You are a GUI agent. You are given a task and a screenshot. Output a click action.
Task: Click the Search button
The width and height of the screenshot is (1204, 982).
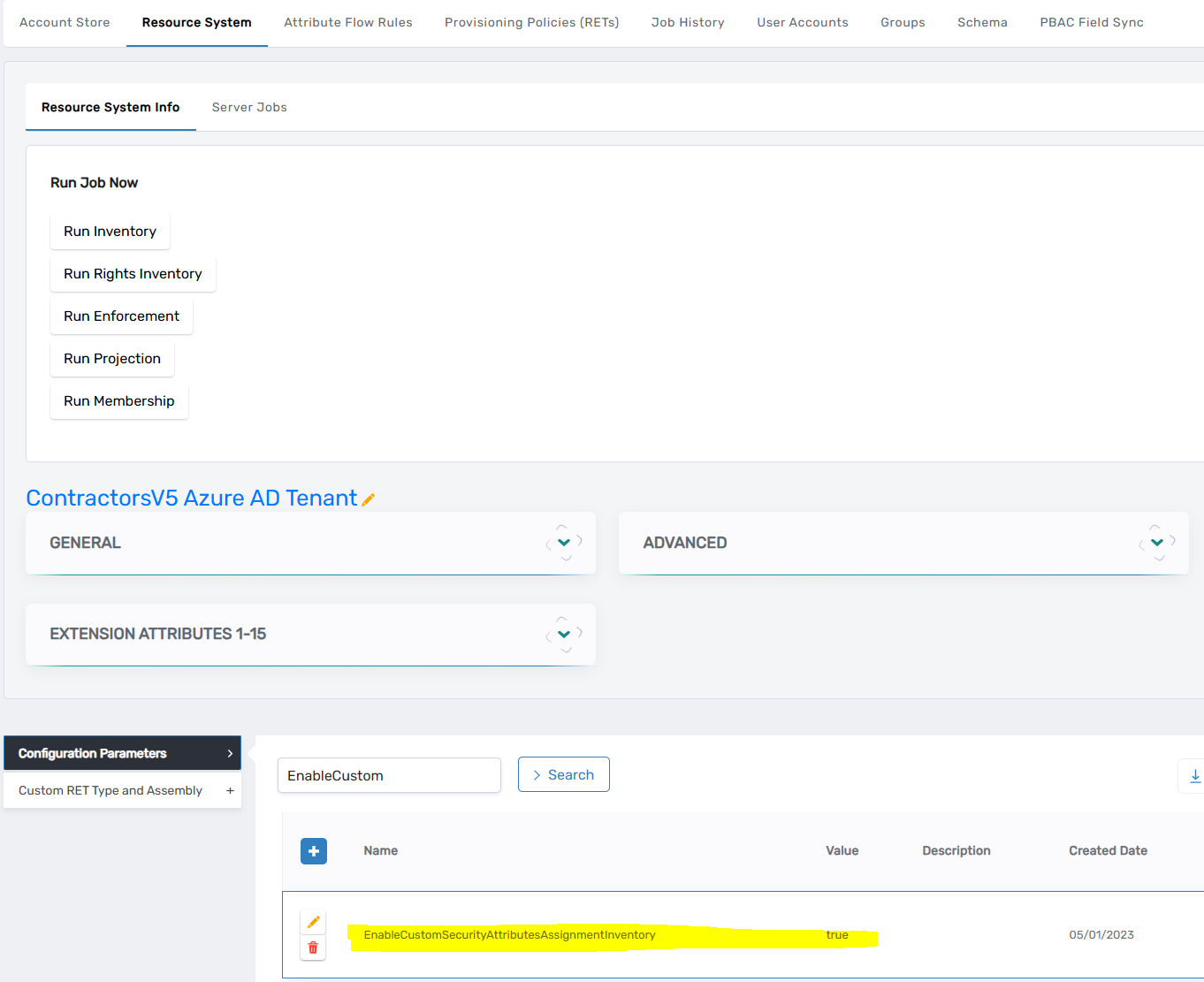pos(563,774)
